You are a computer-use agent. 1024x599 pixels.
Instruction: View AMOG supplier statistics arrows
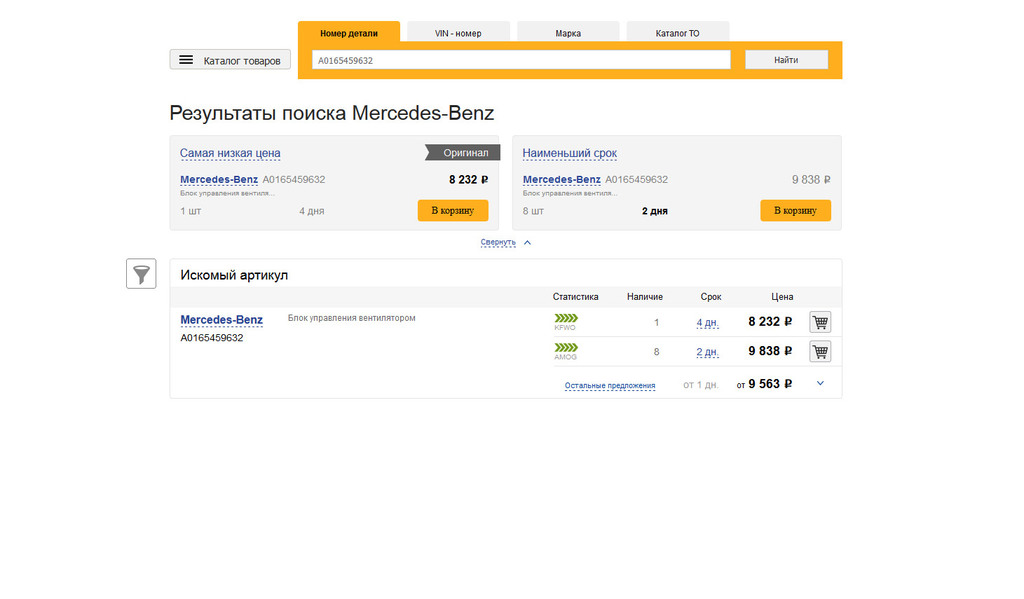[566, 348]
